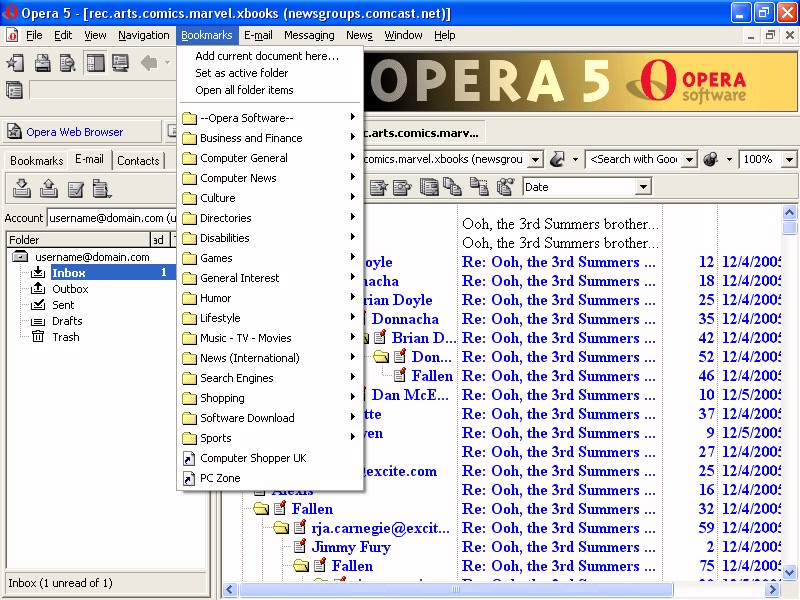Image resolution: width=800 pixels, height=600 pixels.
Task: Click the grey Back arrow
Action: [149, 63]
